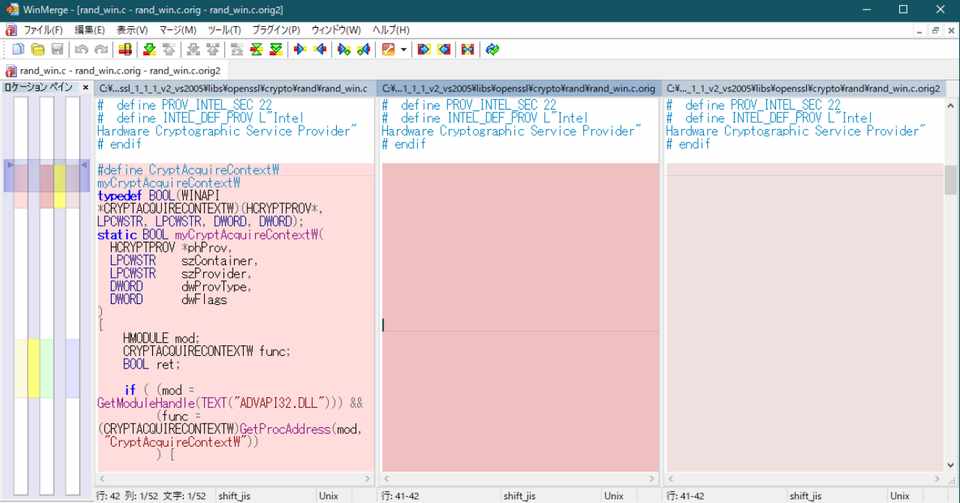Open the マージ(M) menu
This screenshot has width=960, height=503.
(178, 30)
